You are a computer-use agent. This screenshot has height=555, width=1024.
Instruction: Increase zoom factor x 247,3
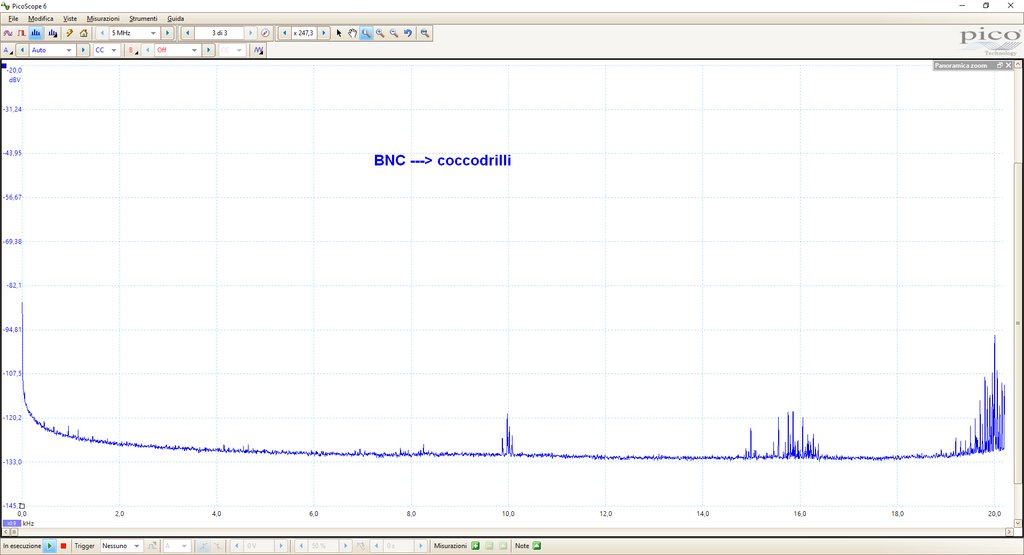(324, 33)
